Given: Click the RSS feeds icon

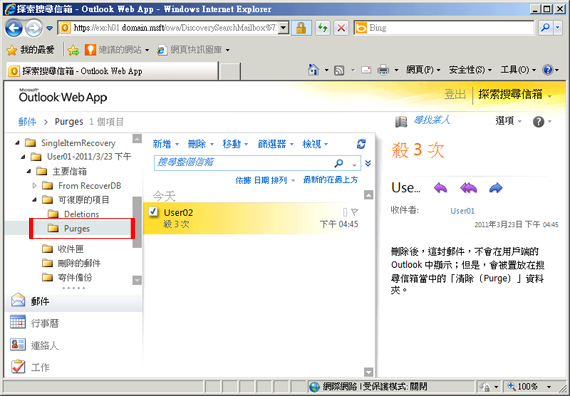Looking at the screenshot, I should tap(339, 70).
